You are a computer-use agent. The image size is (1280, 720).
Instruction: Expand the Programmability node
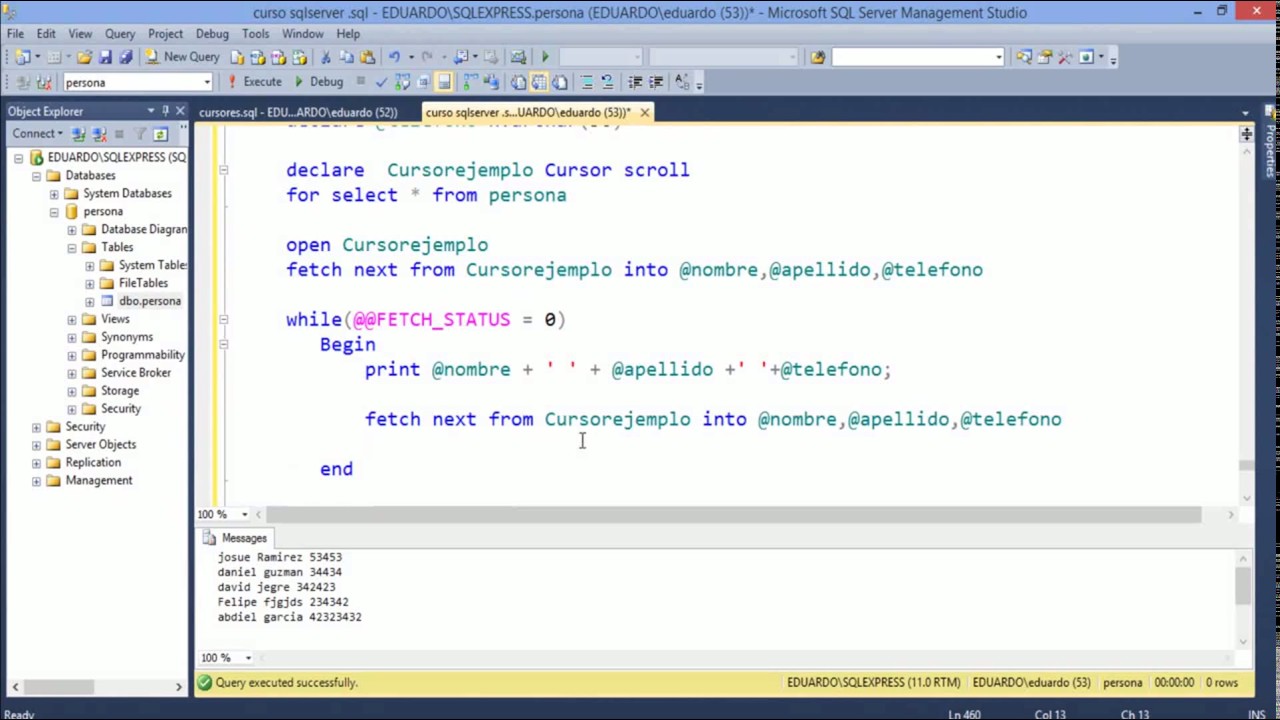pyautogui.click(x=72, y=356)
